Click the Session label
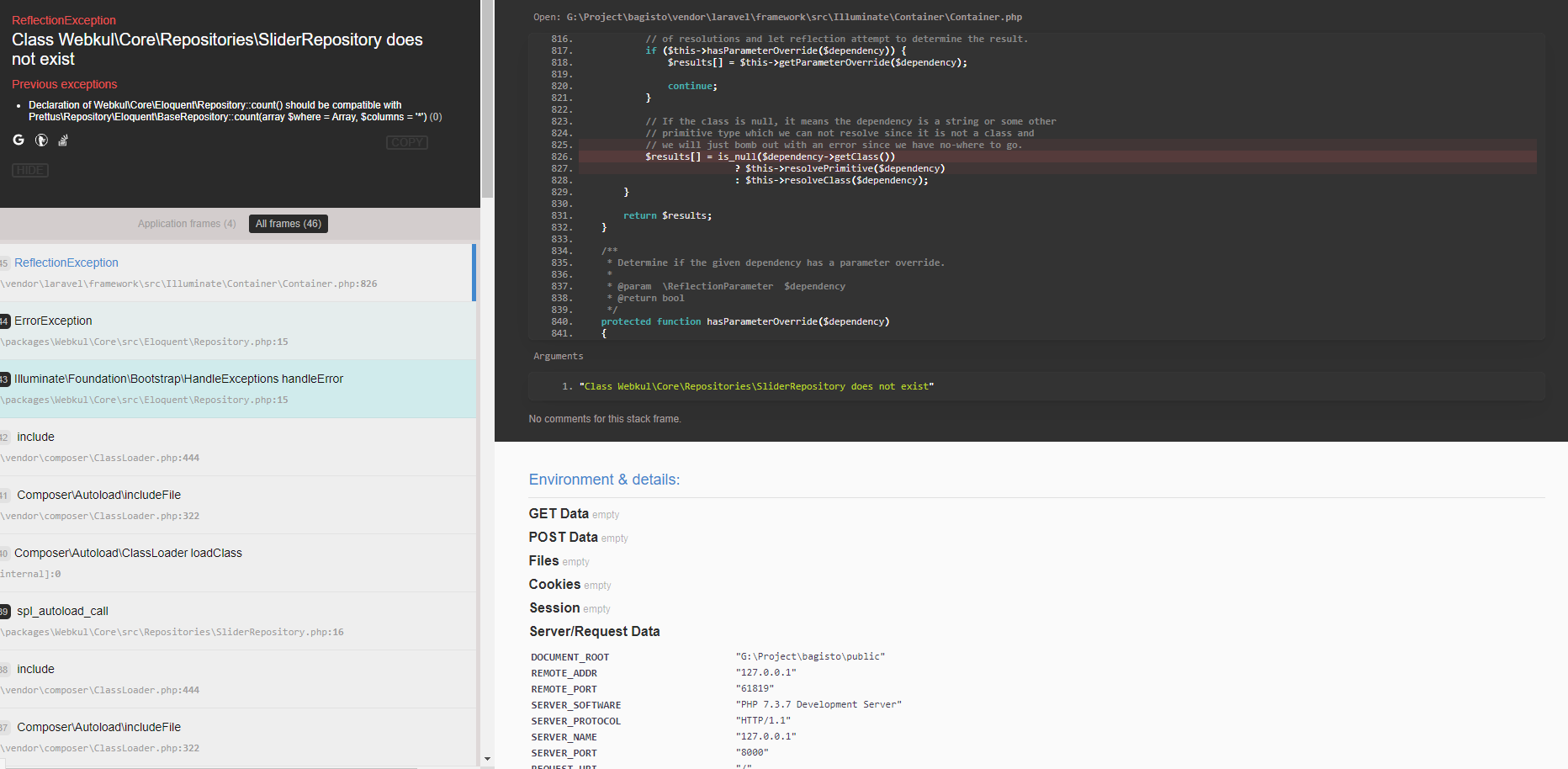This screenshot has width=1568, height=769. tap(554, 607)
